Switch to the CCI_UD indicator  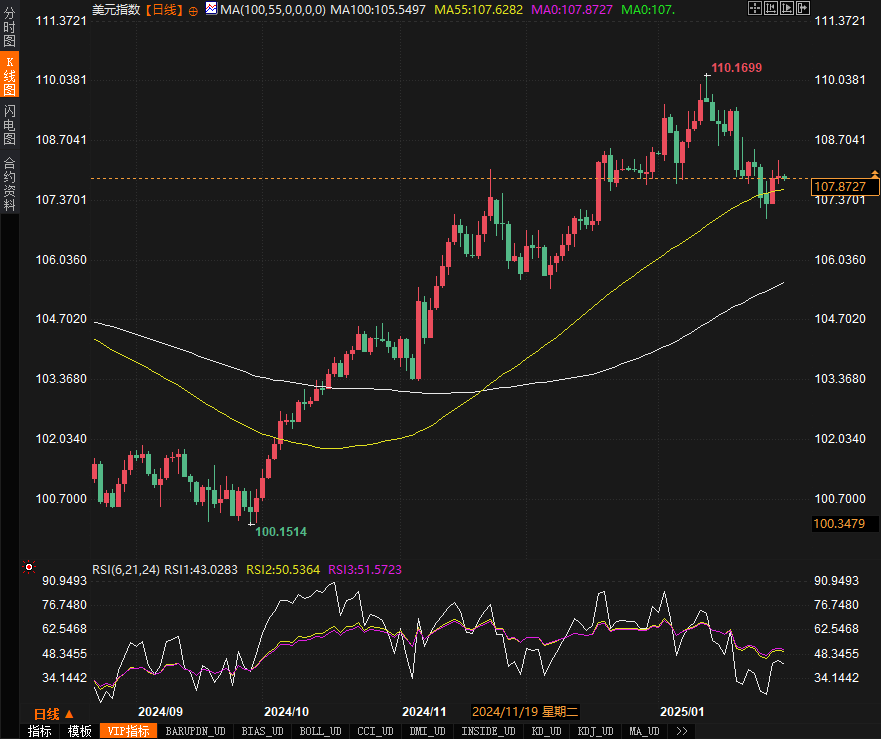click(376, 731)
